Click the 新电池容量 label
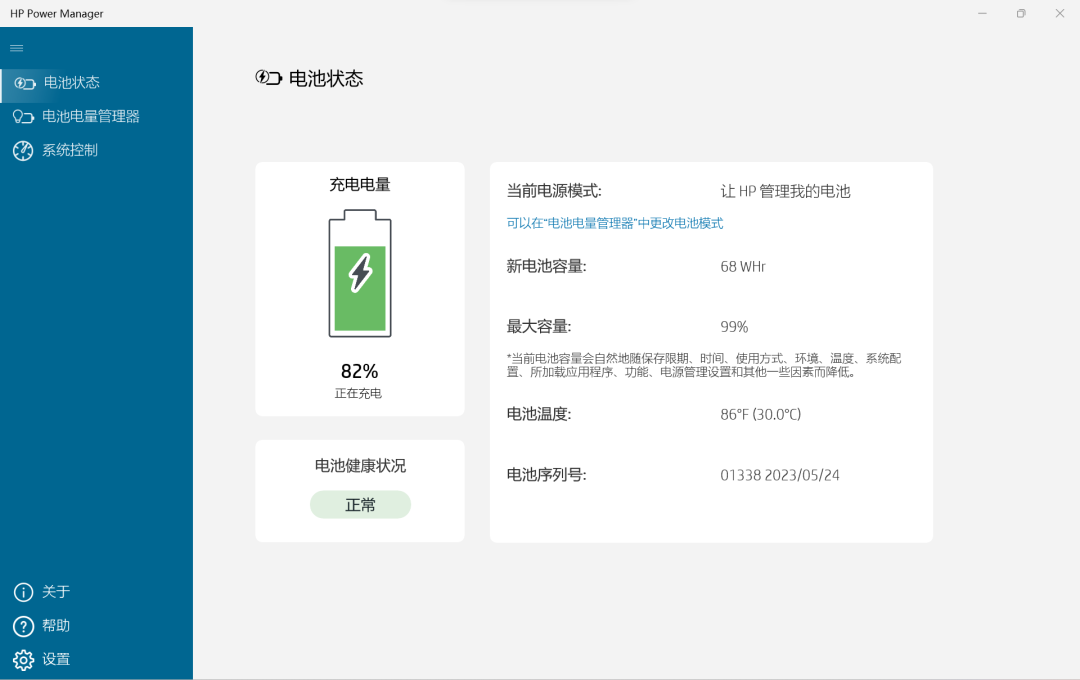 point(546,266)
